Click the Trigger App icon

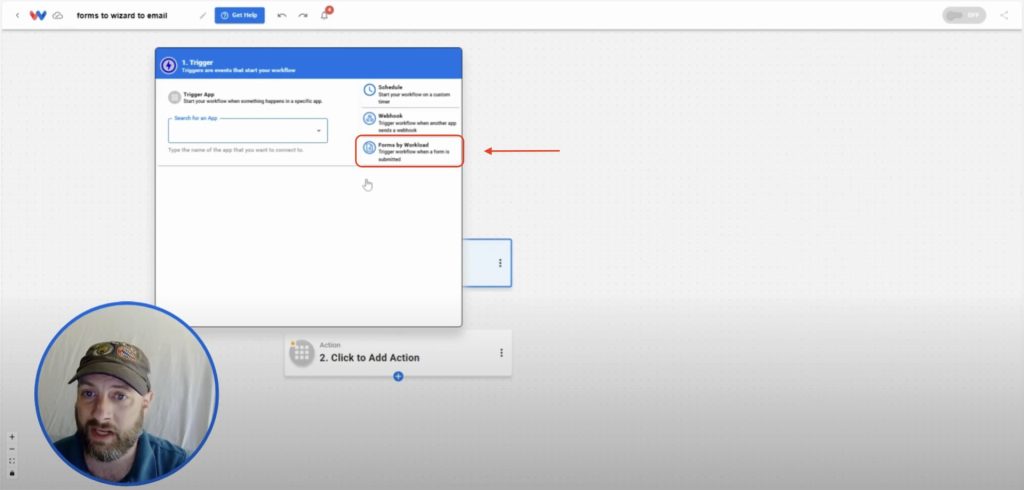(x=174, y=97)
